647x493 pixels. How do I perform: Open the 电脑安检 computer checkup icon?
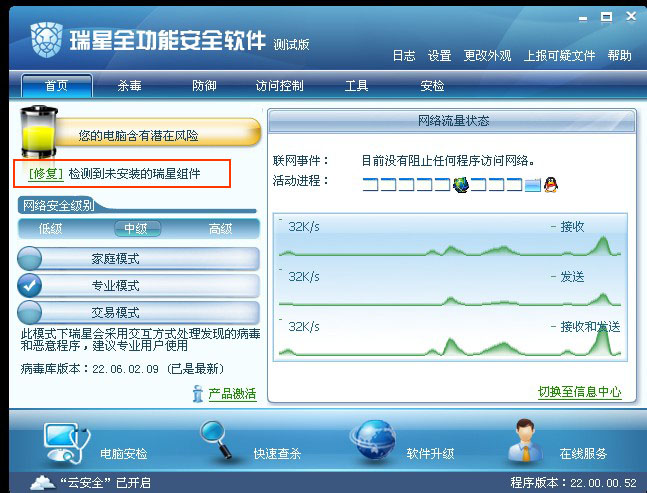click(66, 443)
